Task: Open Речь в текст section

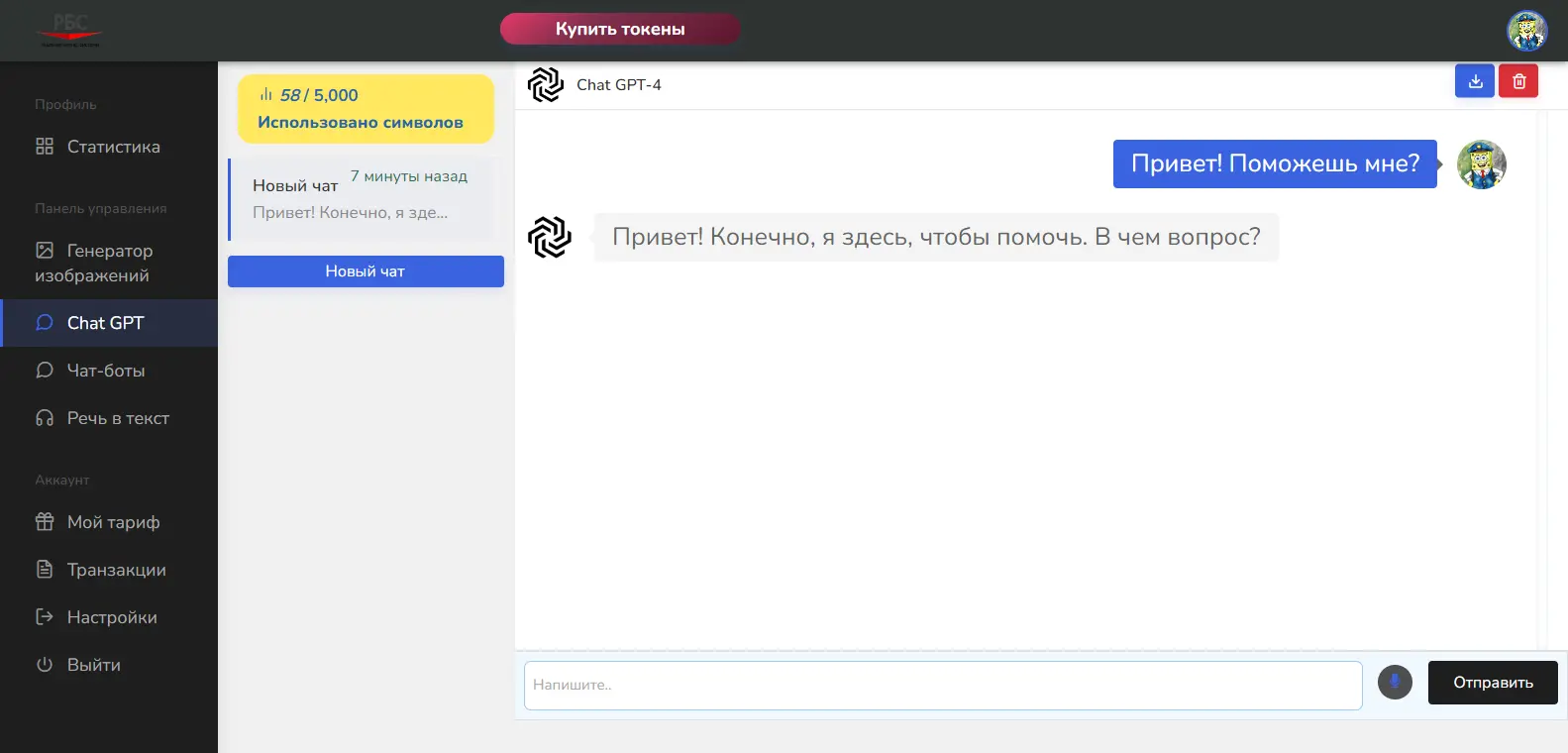Action: click(109, 418)
